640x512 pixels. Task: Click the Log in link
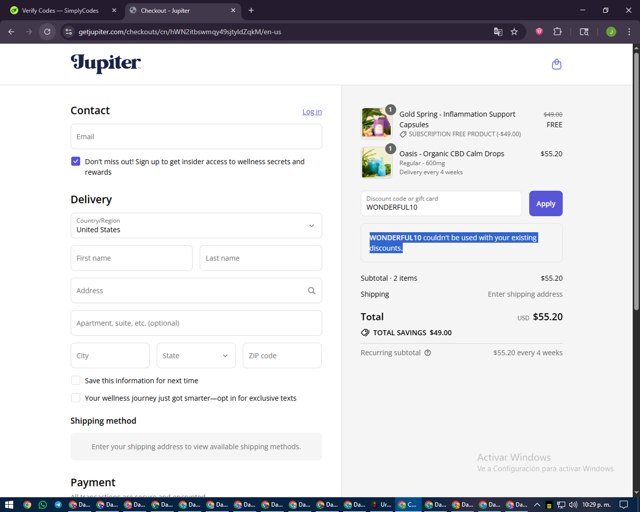(x=312, y=111)
